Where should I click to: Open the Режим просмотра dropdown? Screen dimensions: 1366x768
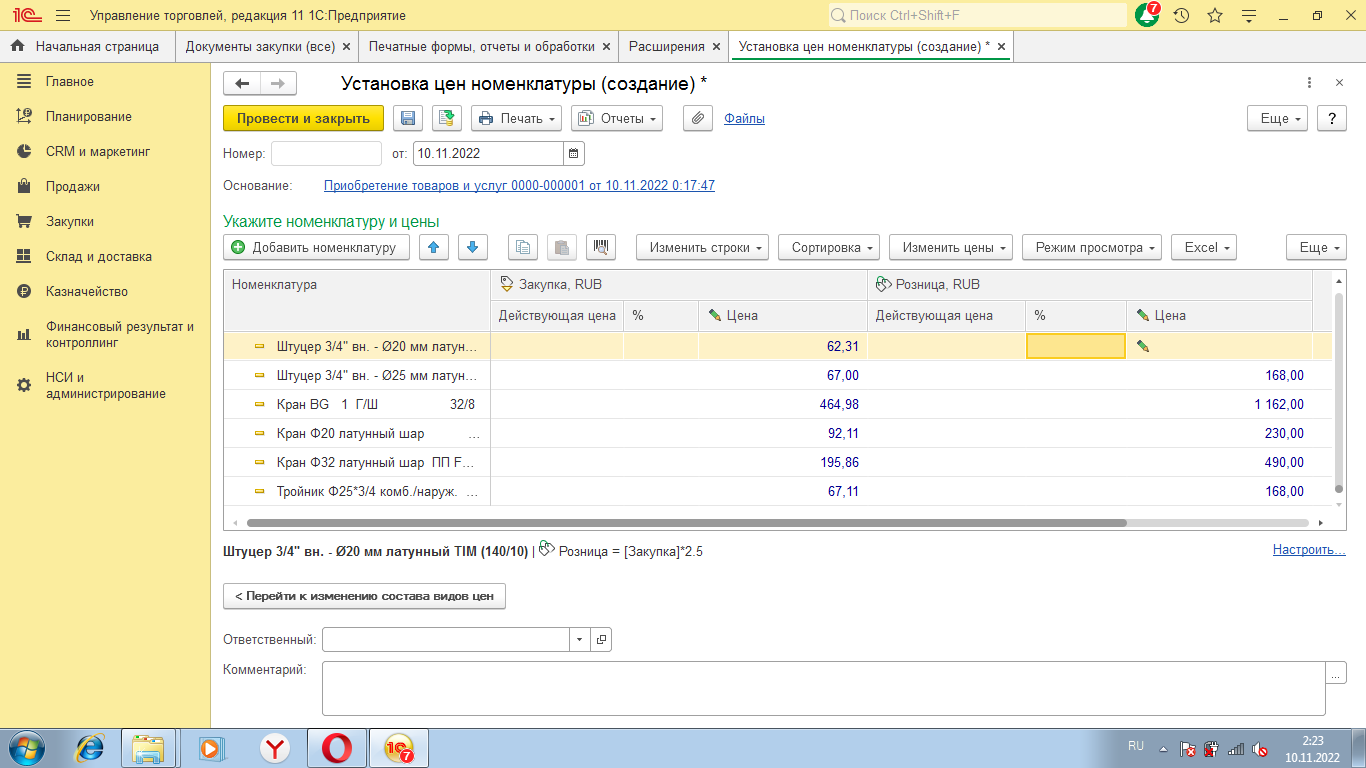pos(1092,247)
